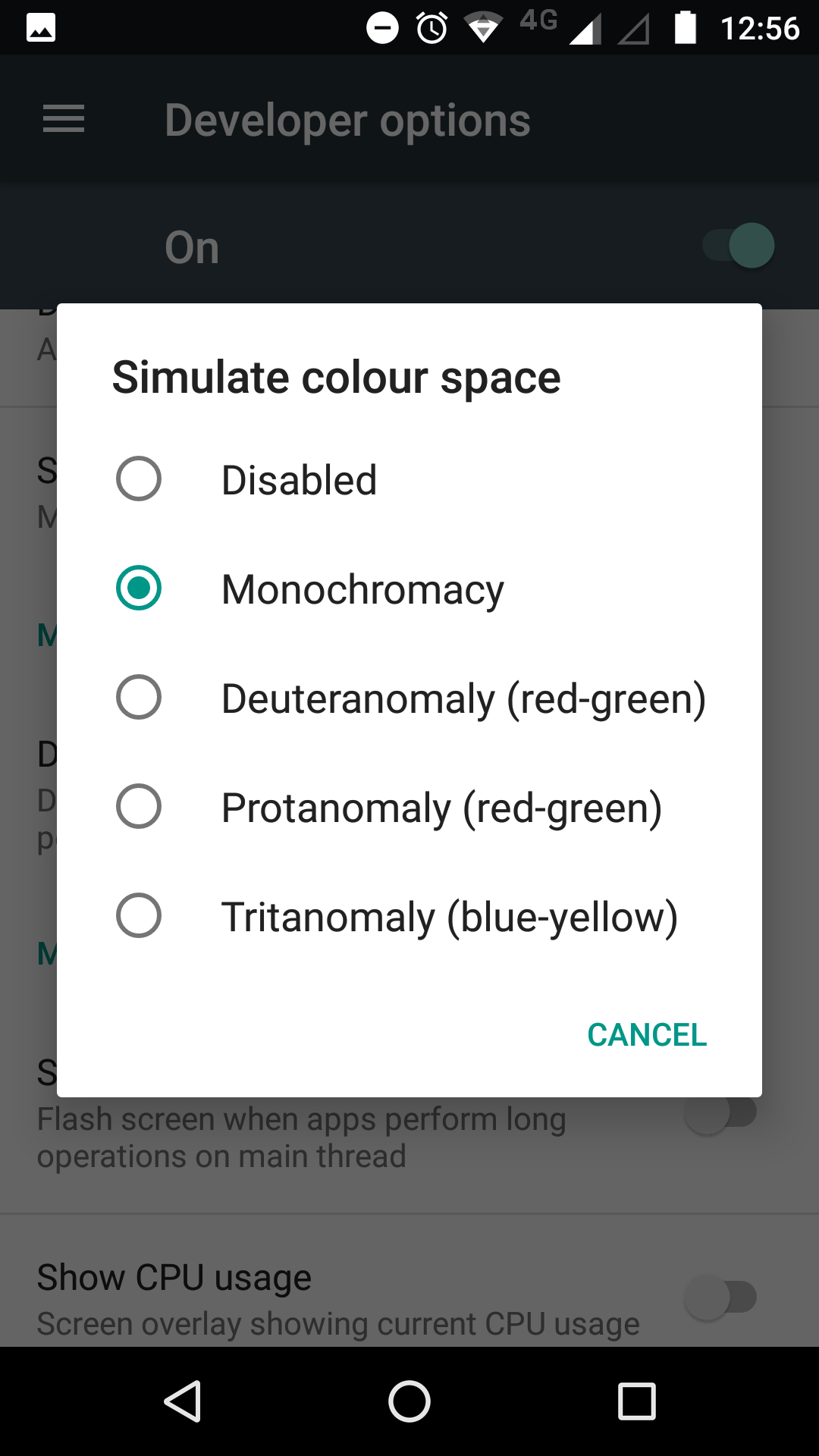Toggle the flash screen strict mode switch
Viewport: 819px width, 1456px height.
pos(721,1113)
